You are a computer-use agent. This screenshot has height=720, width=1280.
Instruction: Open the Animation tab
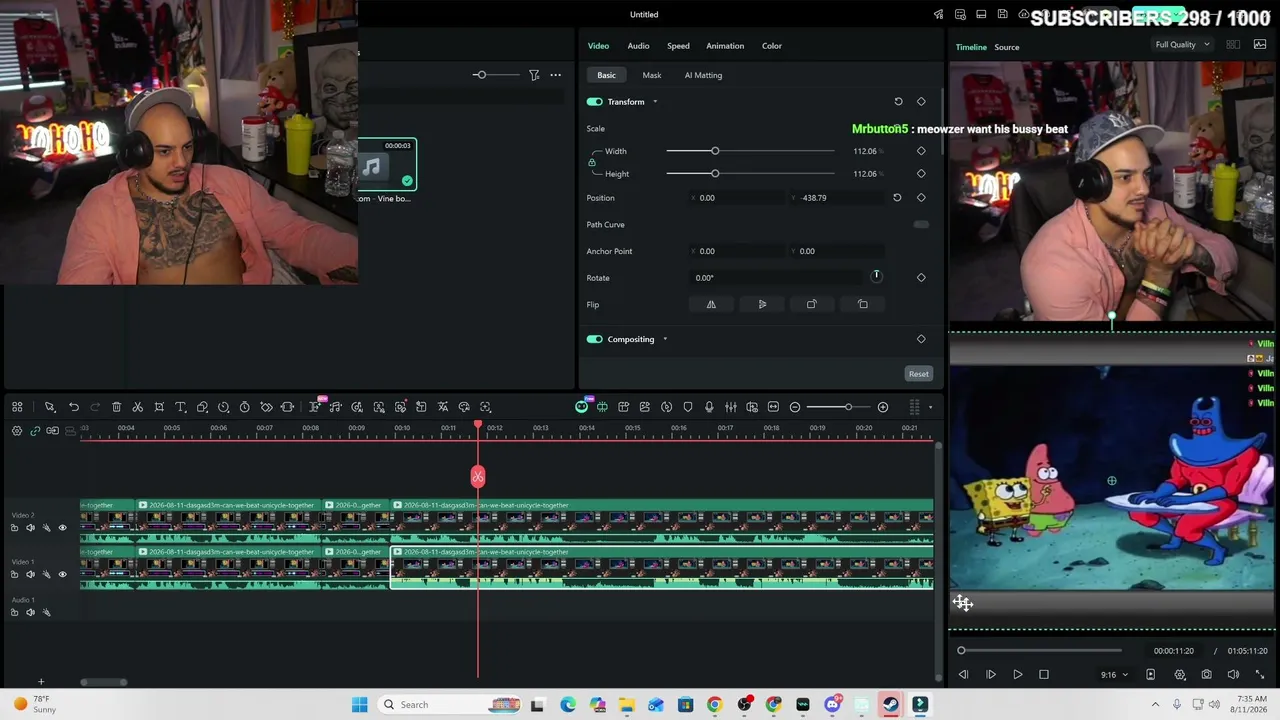tap(725, 46)
